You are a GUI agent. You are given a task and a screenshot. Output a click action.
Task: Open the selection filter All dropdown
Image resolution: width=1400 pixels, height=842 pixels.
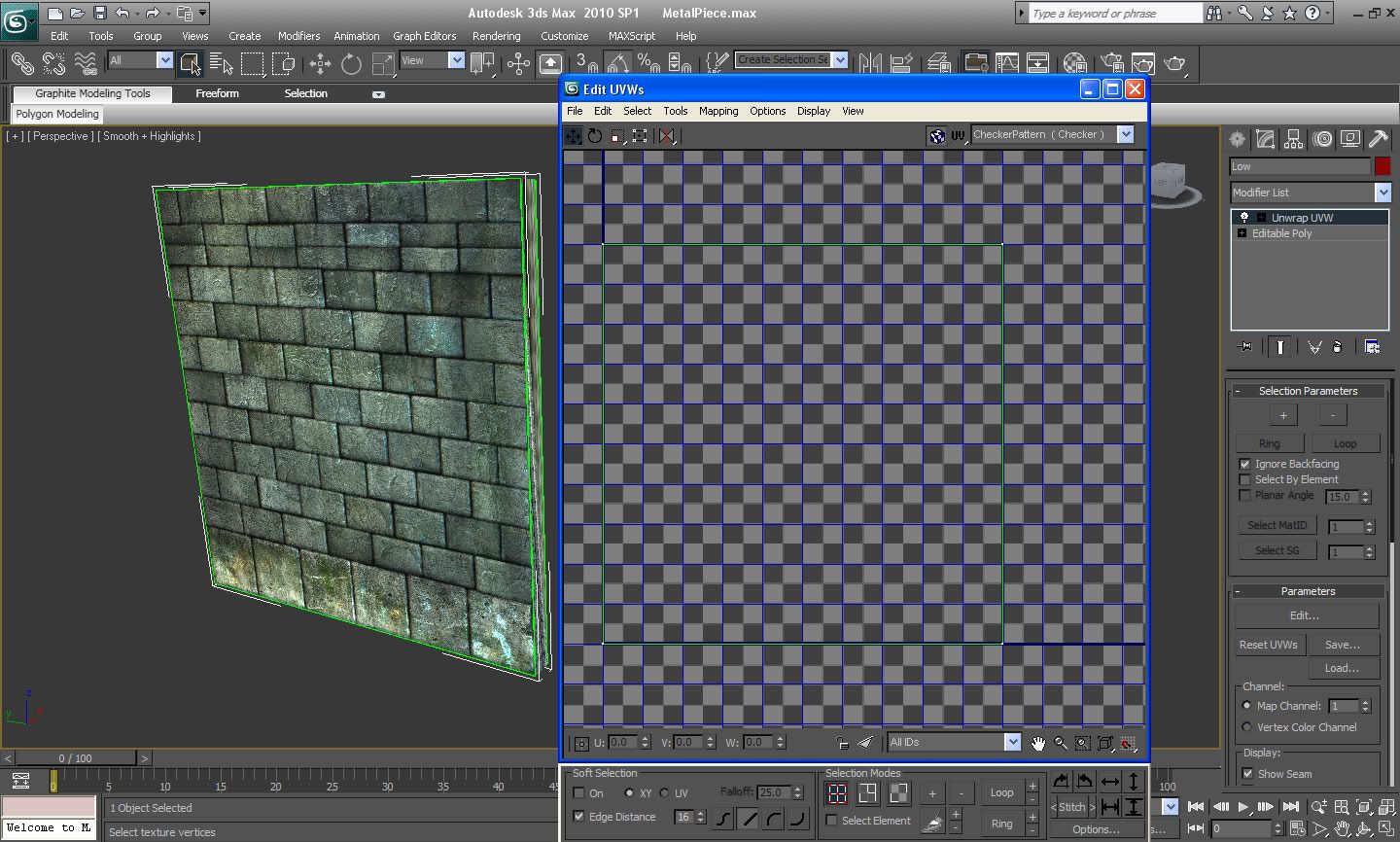click(x=164, y=60)
